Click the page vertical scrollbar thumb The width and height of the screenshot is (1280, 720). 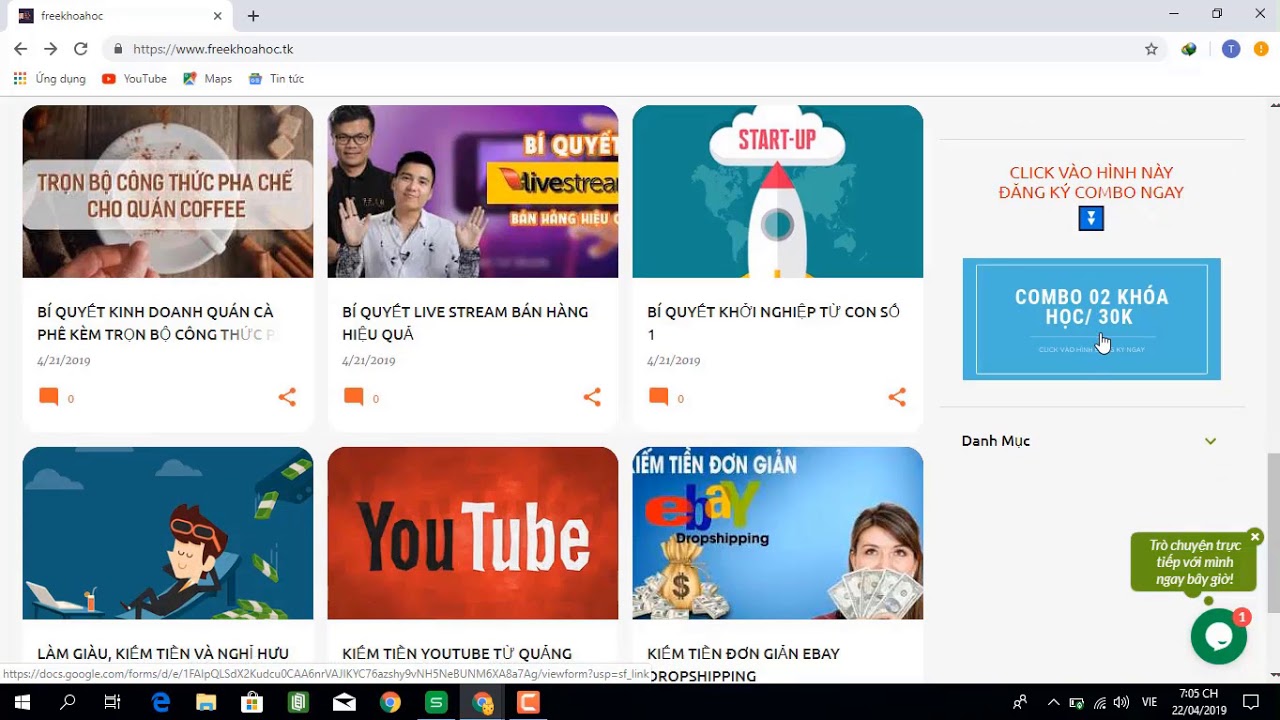1273,532
